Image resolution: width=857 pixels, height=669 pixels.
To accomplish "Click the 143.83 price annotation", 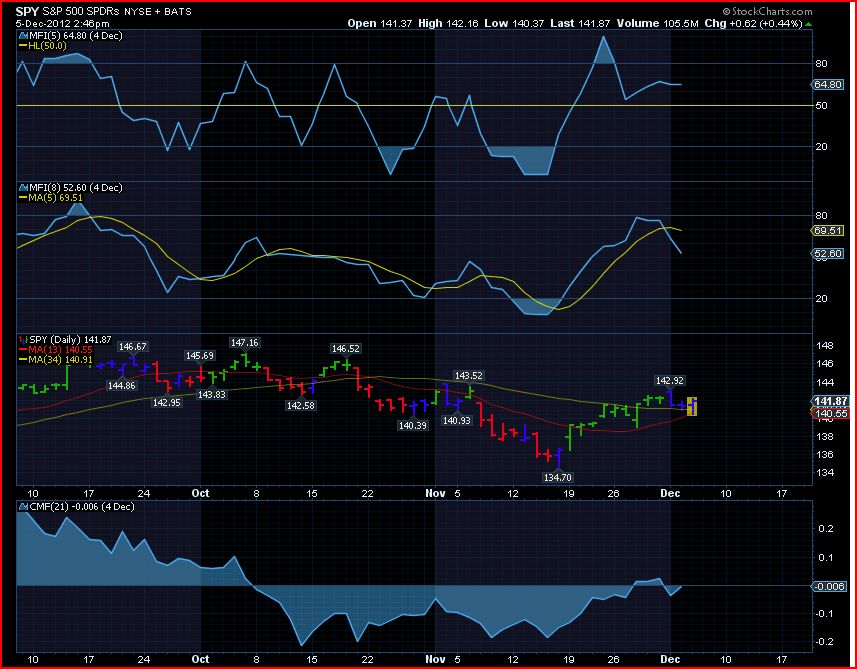I will coord(212,394).
